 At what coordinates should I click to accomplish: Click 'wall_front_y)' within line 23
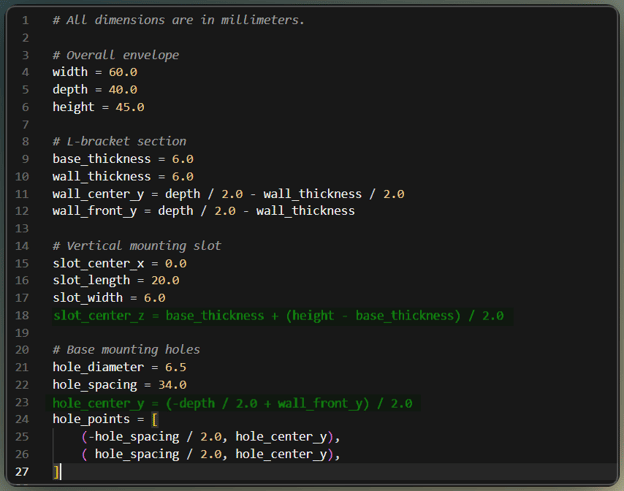tap(324, 403)
